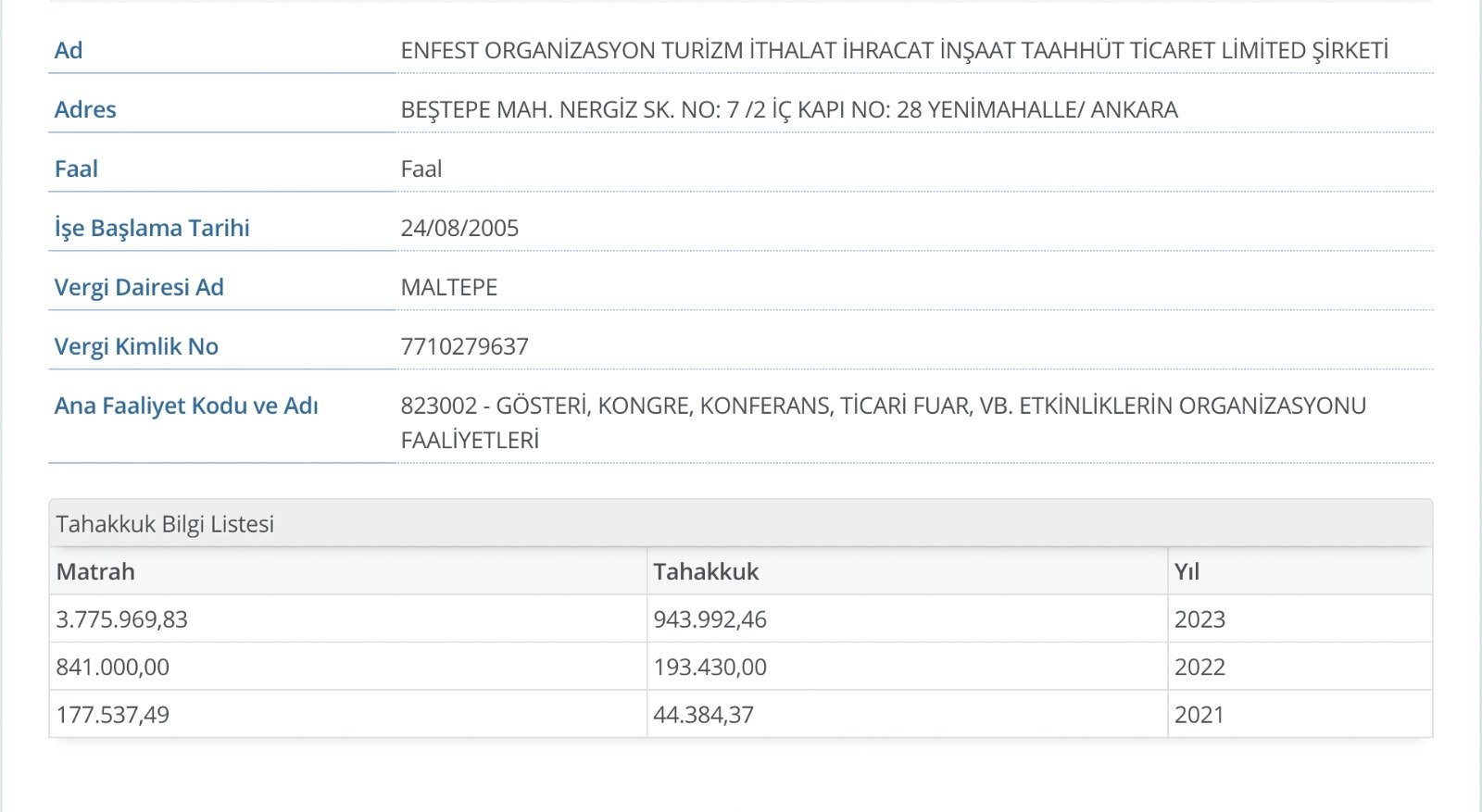Click the 'Faal' field label
Screen dimensions: 1482x812
76,169
